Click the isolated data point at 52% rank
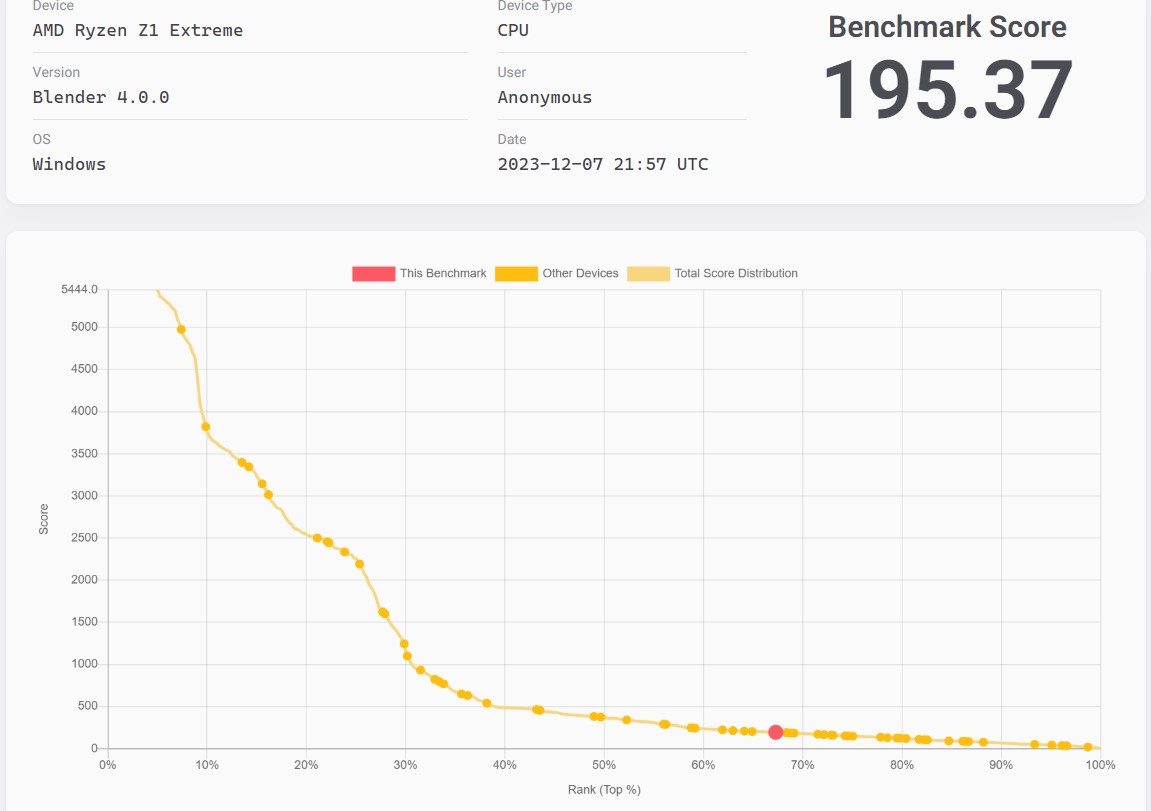 point(627,720)
